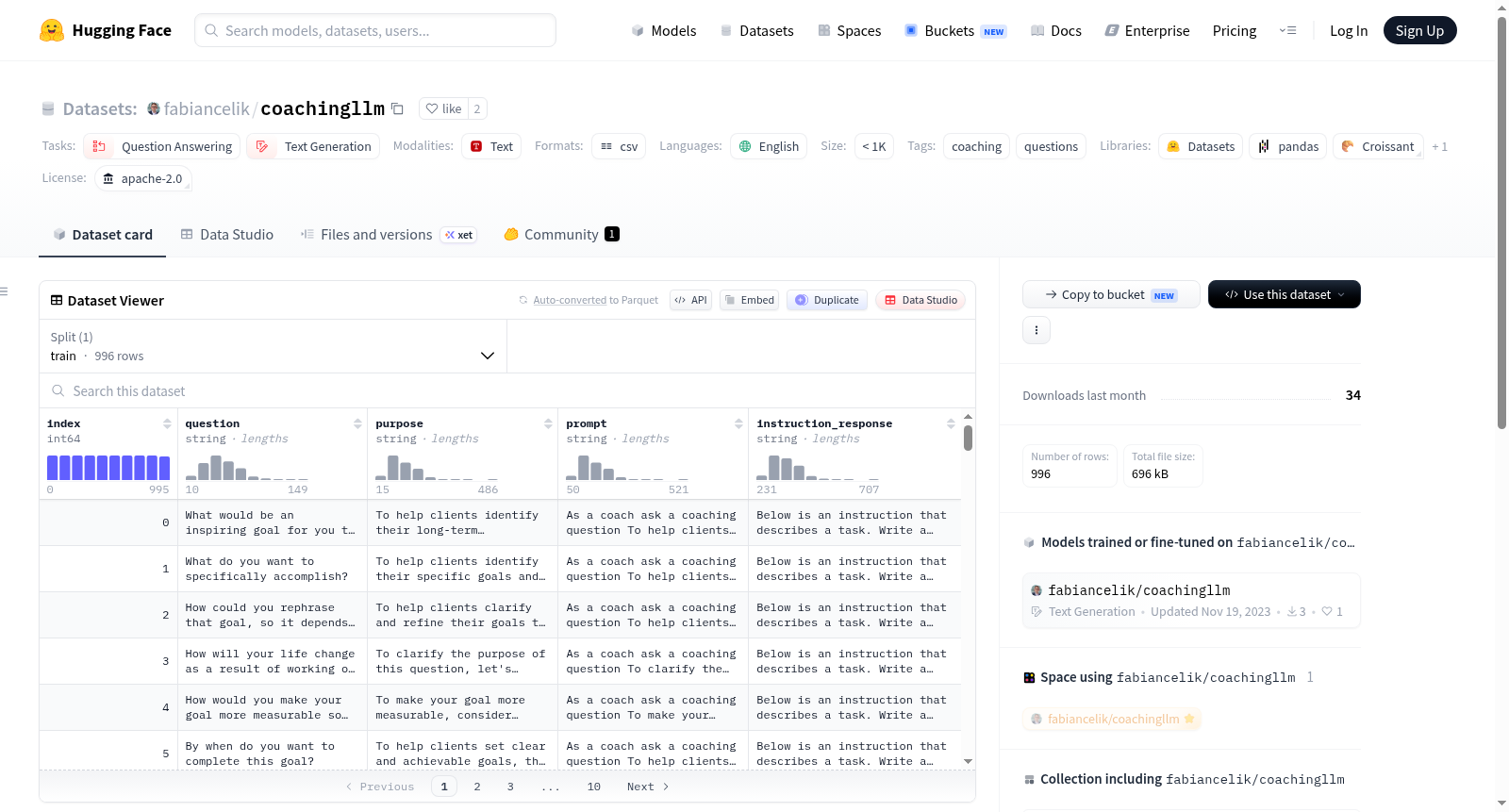The image size is (1509, 812).
Task: Open the Community tab
Action: pyautogui.click(x=561, y=234)
